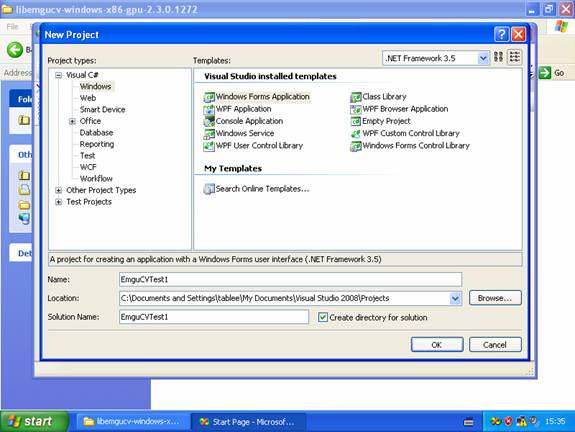The image size is (575, 432).
Task: Select the WPF Custom Control Library icon
Action: [x=356, y=134]
